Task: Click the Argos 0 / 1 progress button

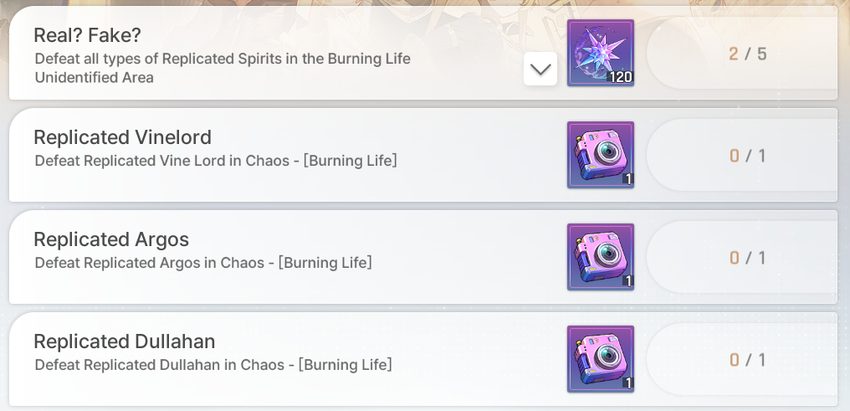Action: [743, 258]
